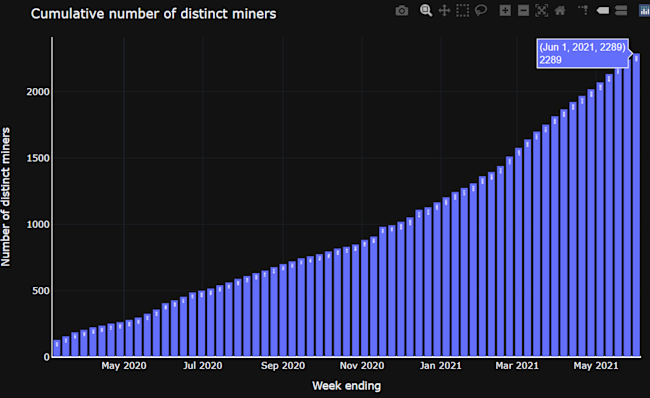Autoscale the chart axes

coord(541,10)
